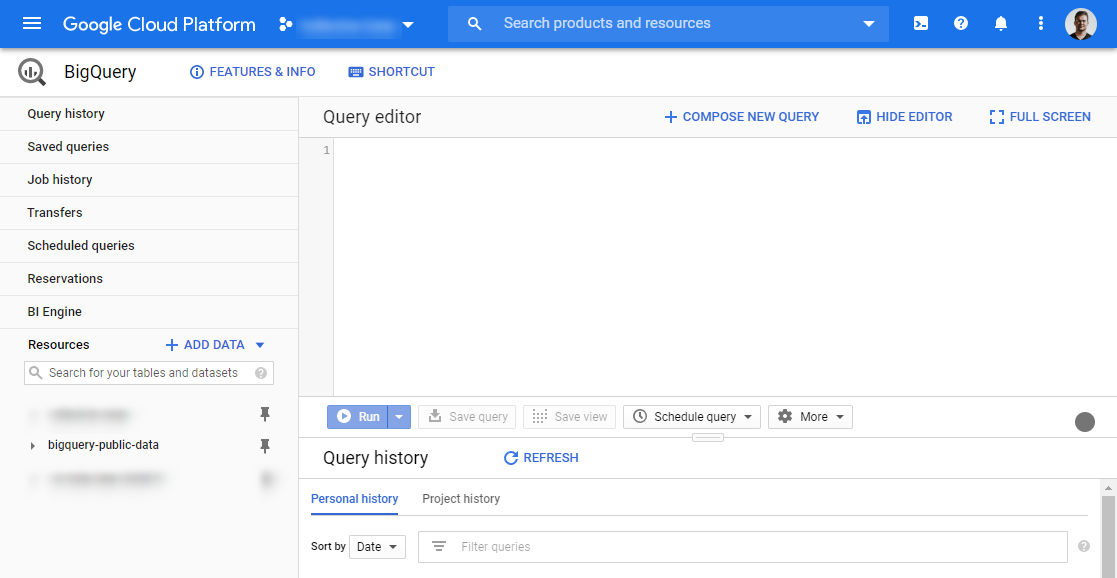Open the Help question mark icon

[x=960, y=24]
